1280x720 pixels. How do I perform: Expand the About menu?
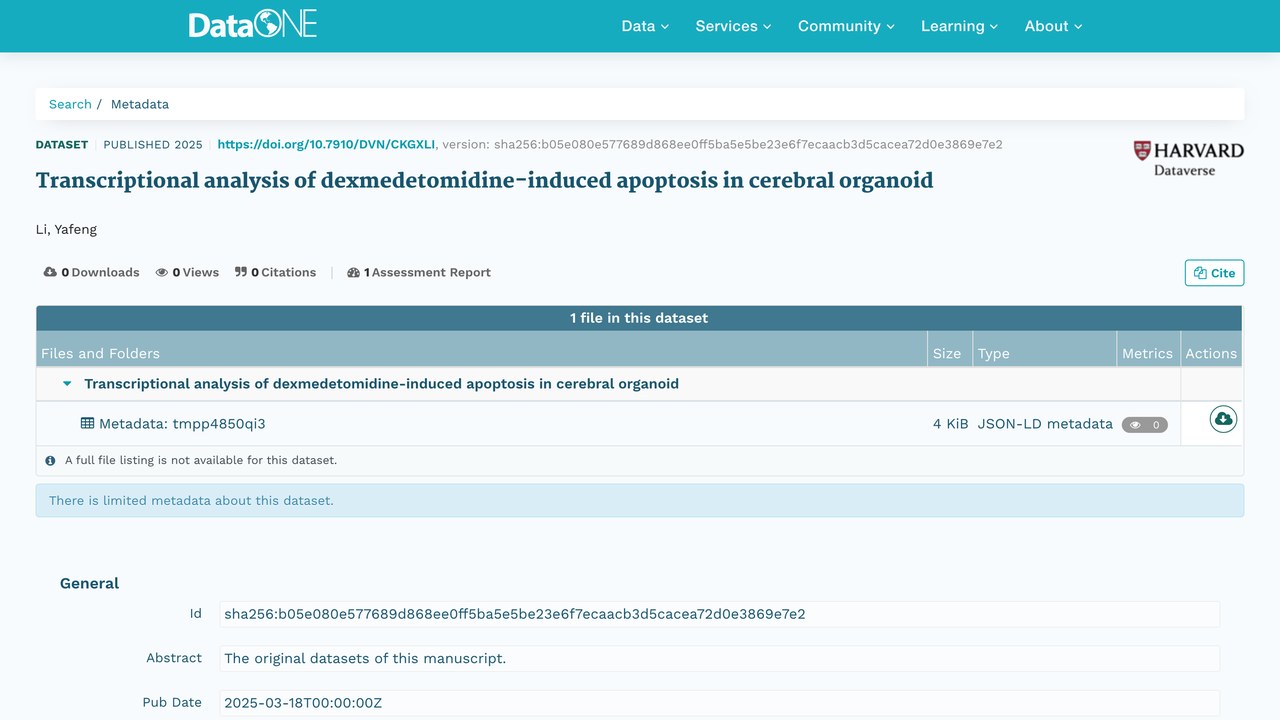click(1053, 26)
